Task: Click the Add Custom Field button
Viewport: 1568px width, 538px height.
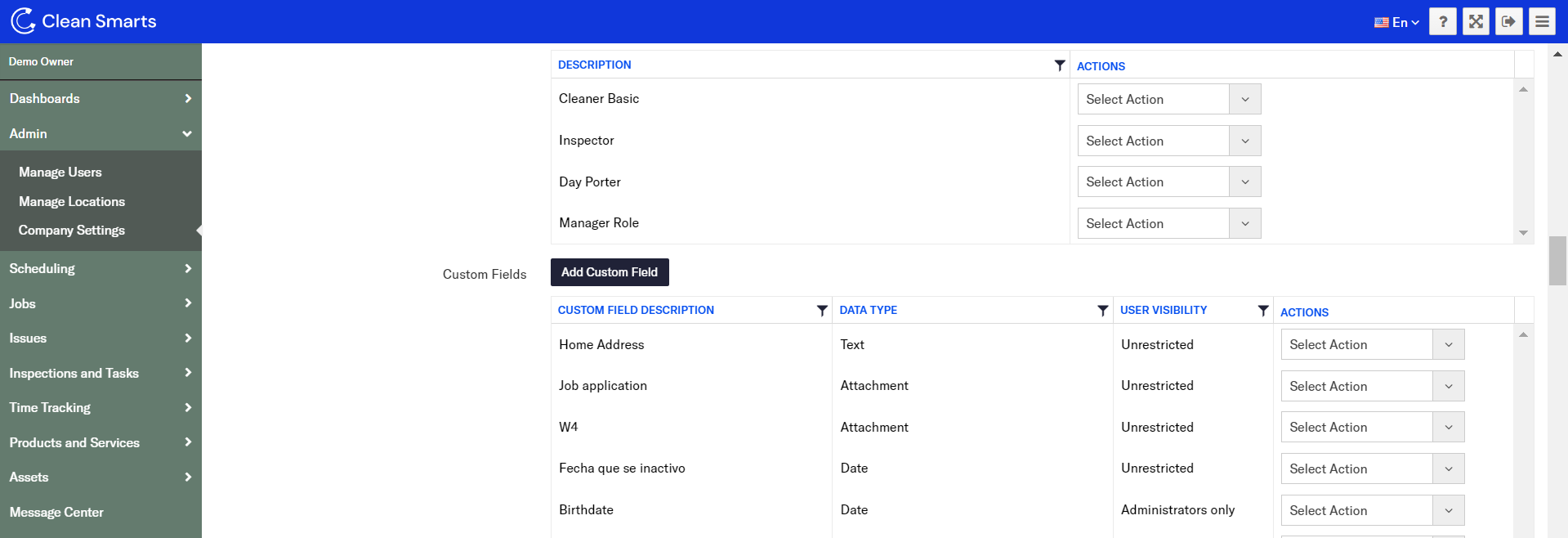Action: pyautogui.click(x=610, y=272)
